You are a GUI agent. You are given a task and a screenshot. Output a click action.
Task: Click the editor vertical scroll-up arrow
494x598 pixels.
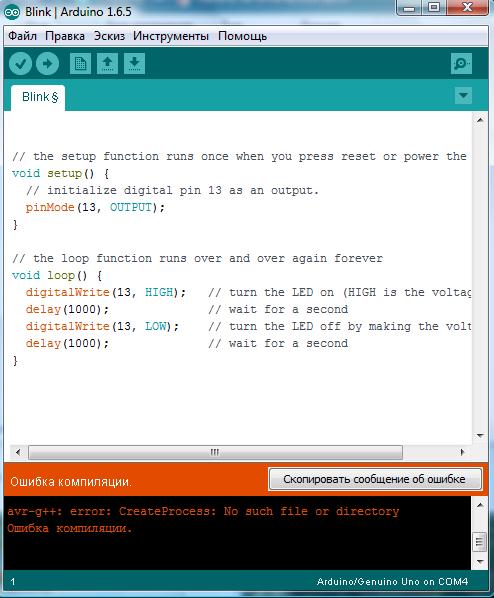pos(480,120)
